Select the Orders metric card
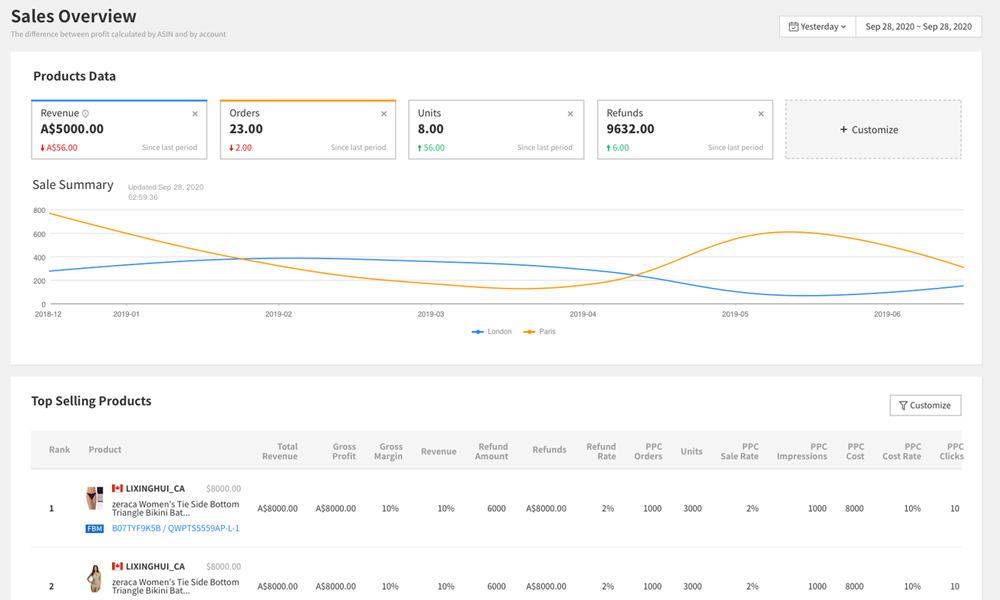Viewport: 1000px width, 600px height. 307,130
